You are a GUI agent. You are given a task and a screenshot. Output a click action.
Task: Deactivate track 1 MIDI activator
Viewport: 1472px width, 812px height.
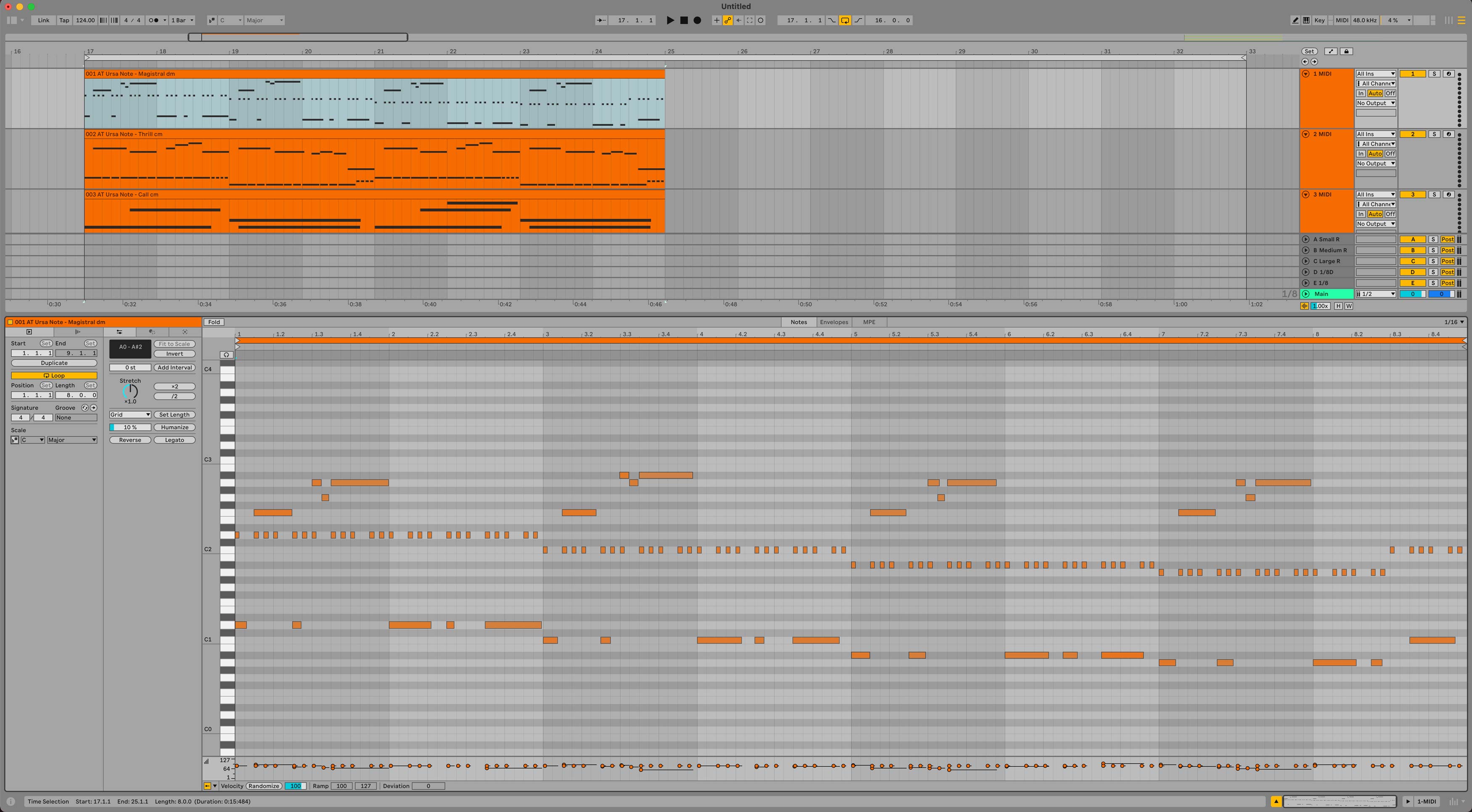pos(1413,74)
